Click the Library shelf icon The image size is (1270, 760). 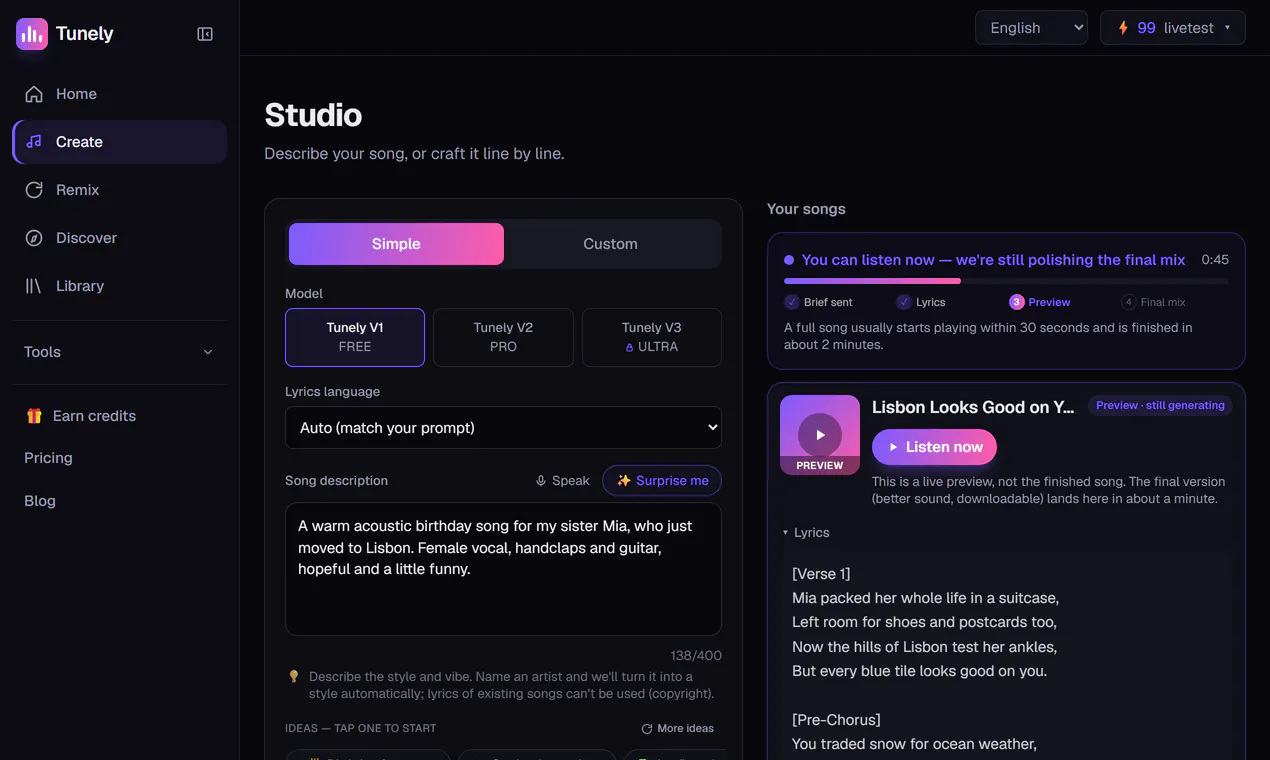[34, 286]
